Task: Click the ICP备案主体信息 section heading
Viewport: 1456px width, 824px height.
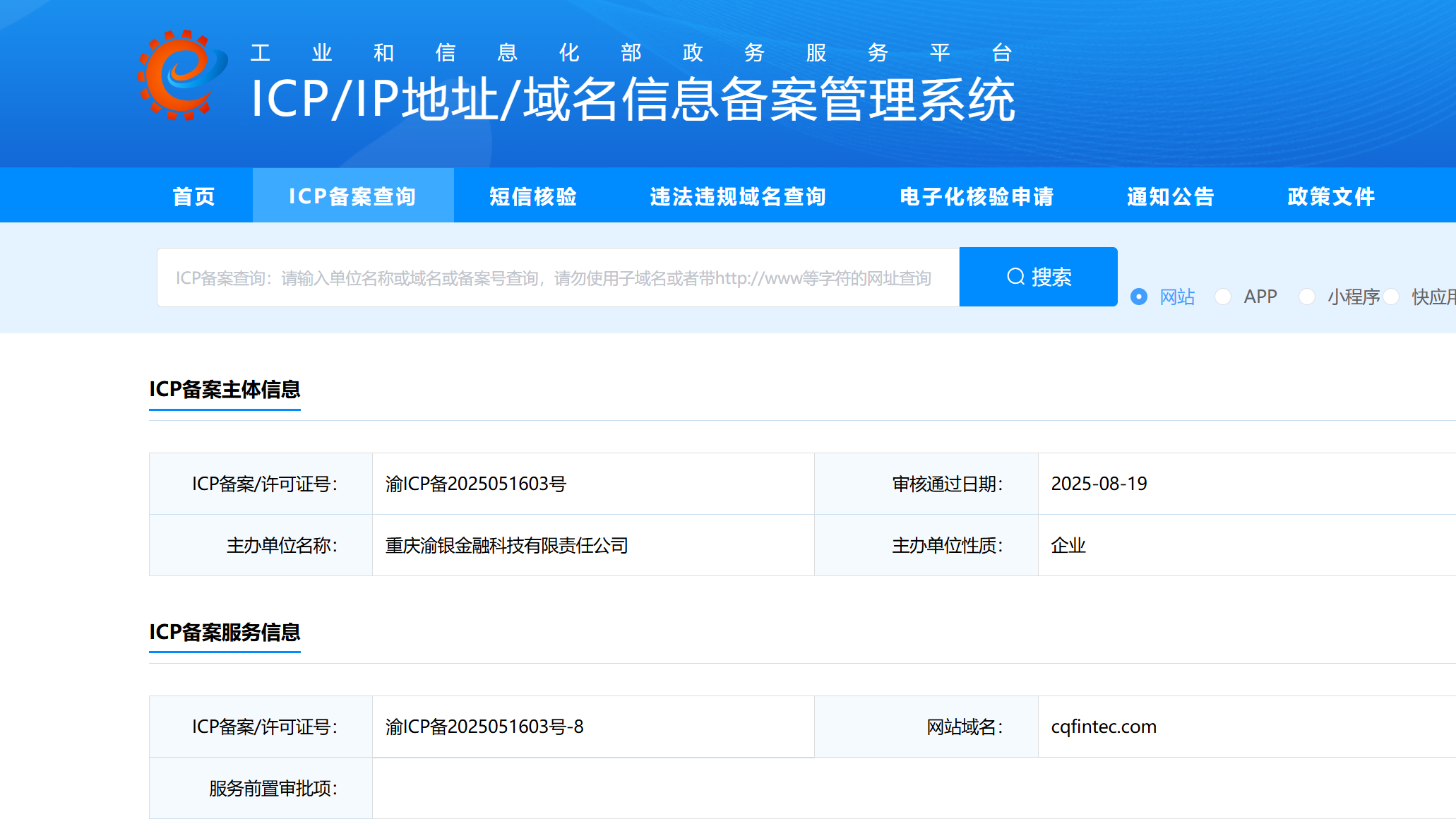Action: pos(225,389)
